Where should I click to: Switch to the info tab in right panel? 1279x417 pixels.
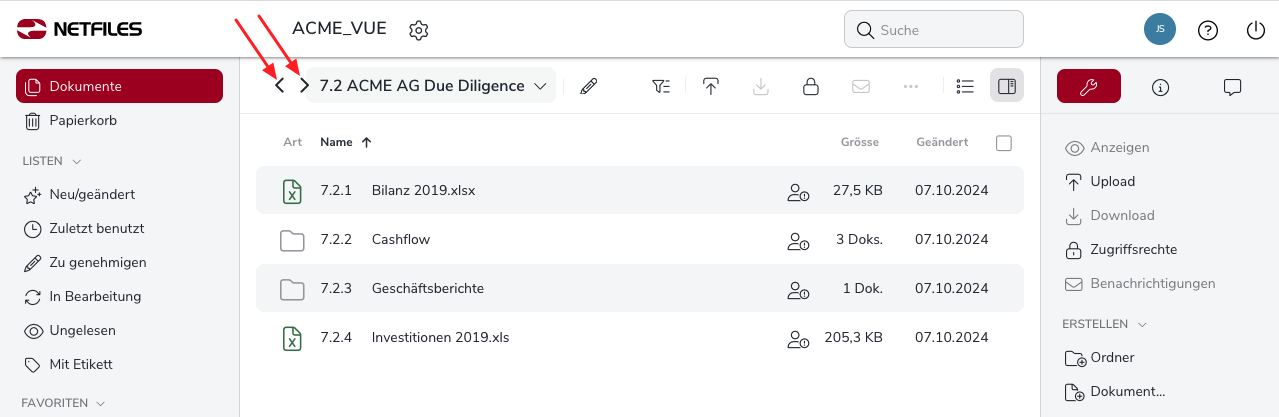pyautogui.click(x=1160, y=87)
